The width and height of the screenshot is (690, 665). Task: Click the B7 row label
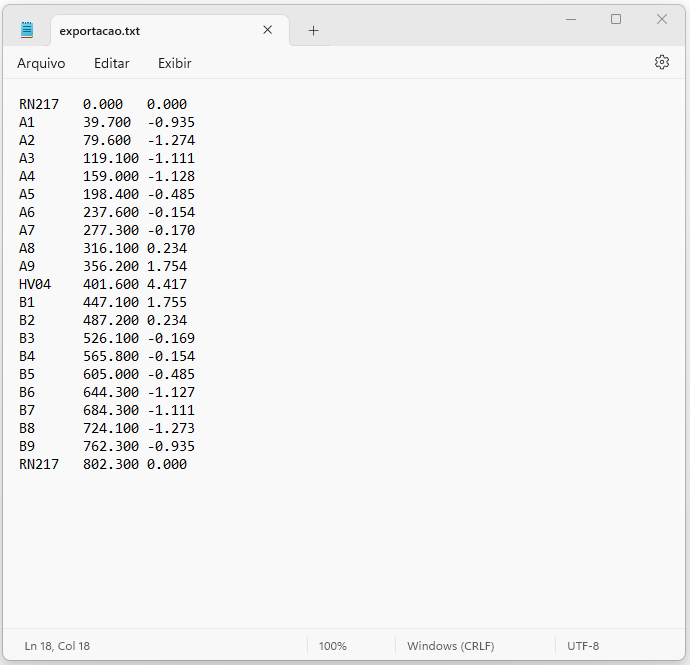coord(27,411)
